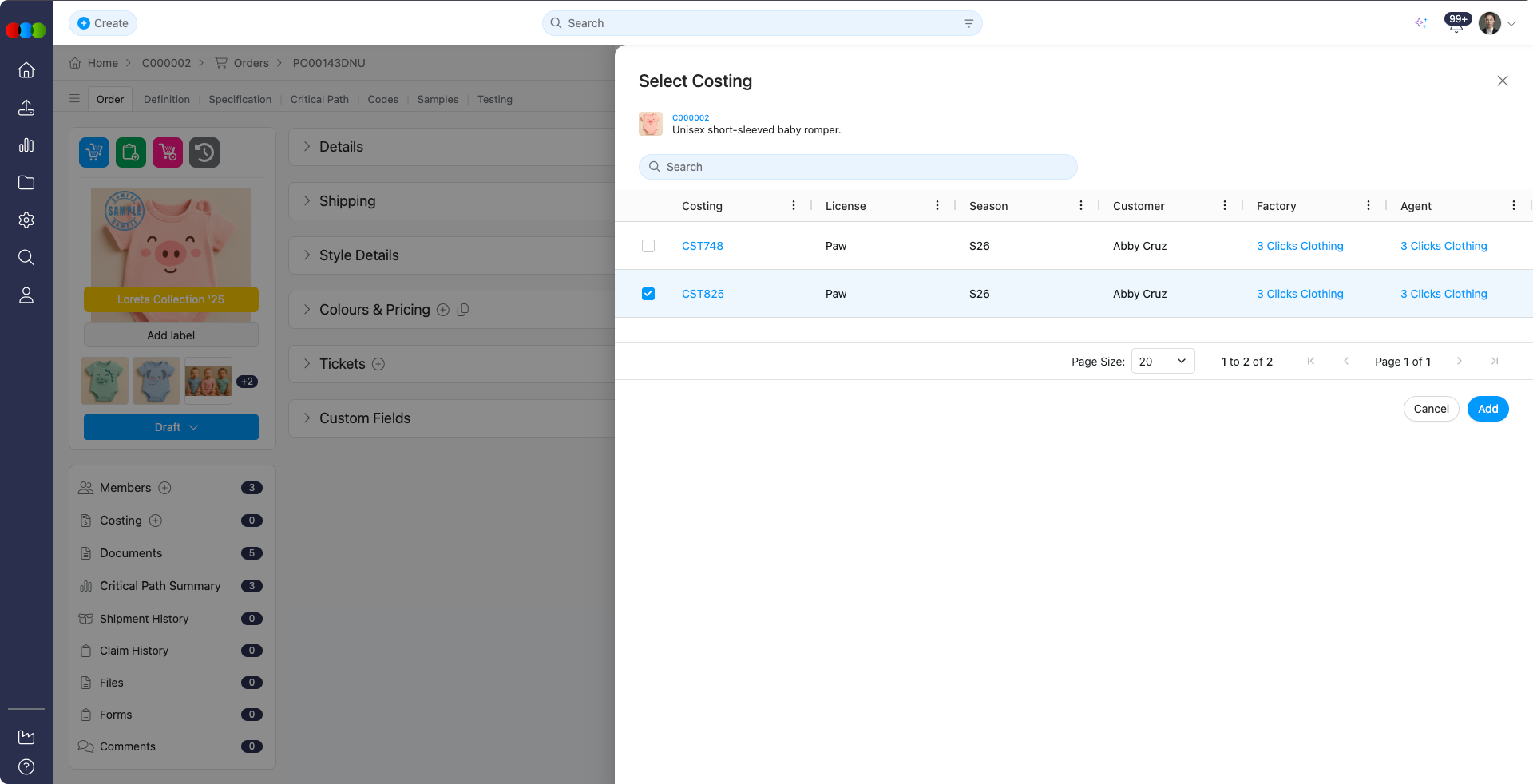Switch to the Specification tab
Viewport: 1533px width, 784px height.
pos(240,99)
